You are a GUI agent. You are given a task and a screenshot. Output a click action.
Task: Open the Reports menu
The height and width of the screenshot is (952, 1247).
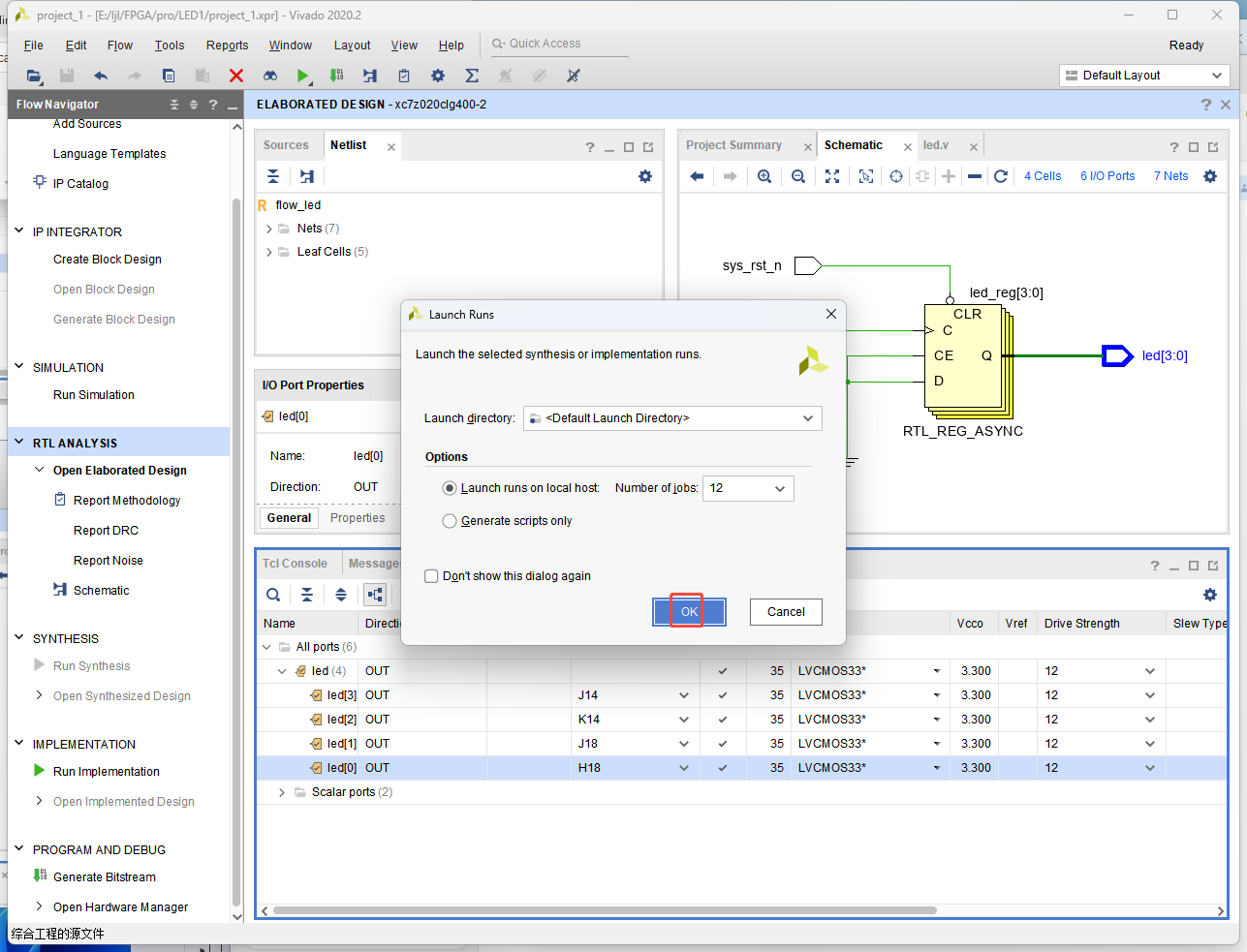(x=227, y=46)
